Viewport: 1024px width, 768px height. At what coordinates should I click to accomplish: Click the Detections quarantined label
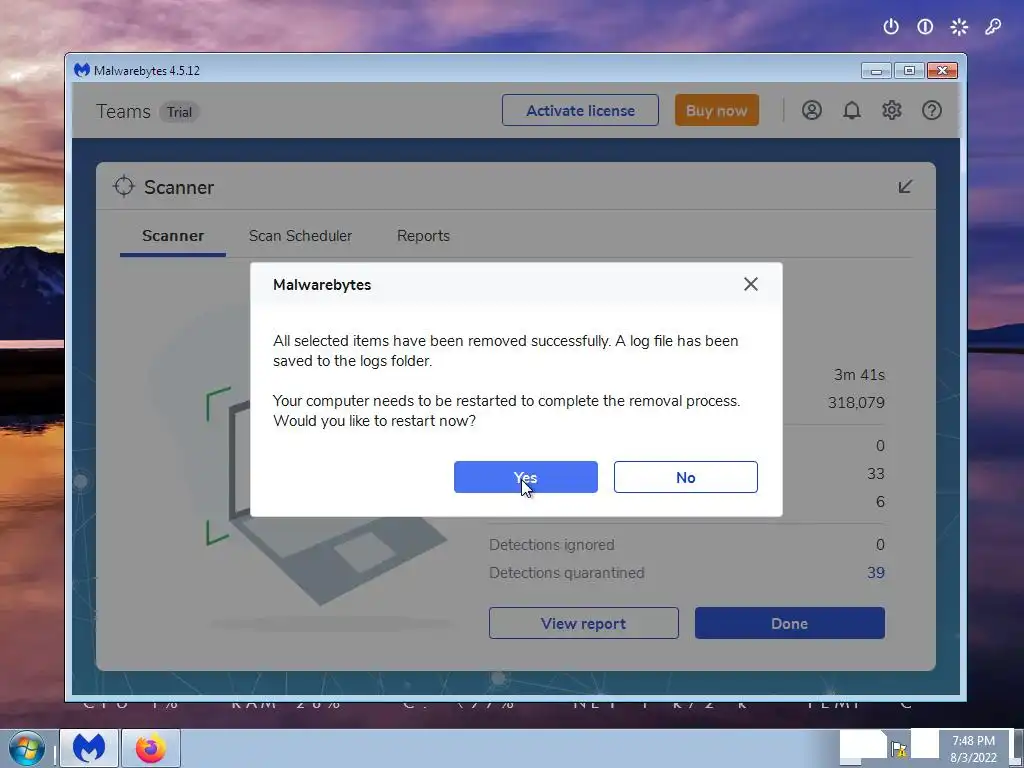(567, 573)
